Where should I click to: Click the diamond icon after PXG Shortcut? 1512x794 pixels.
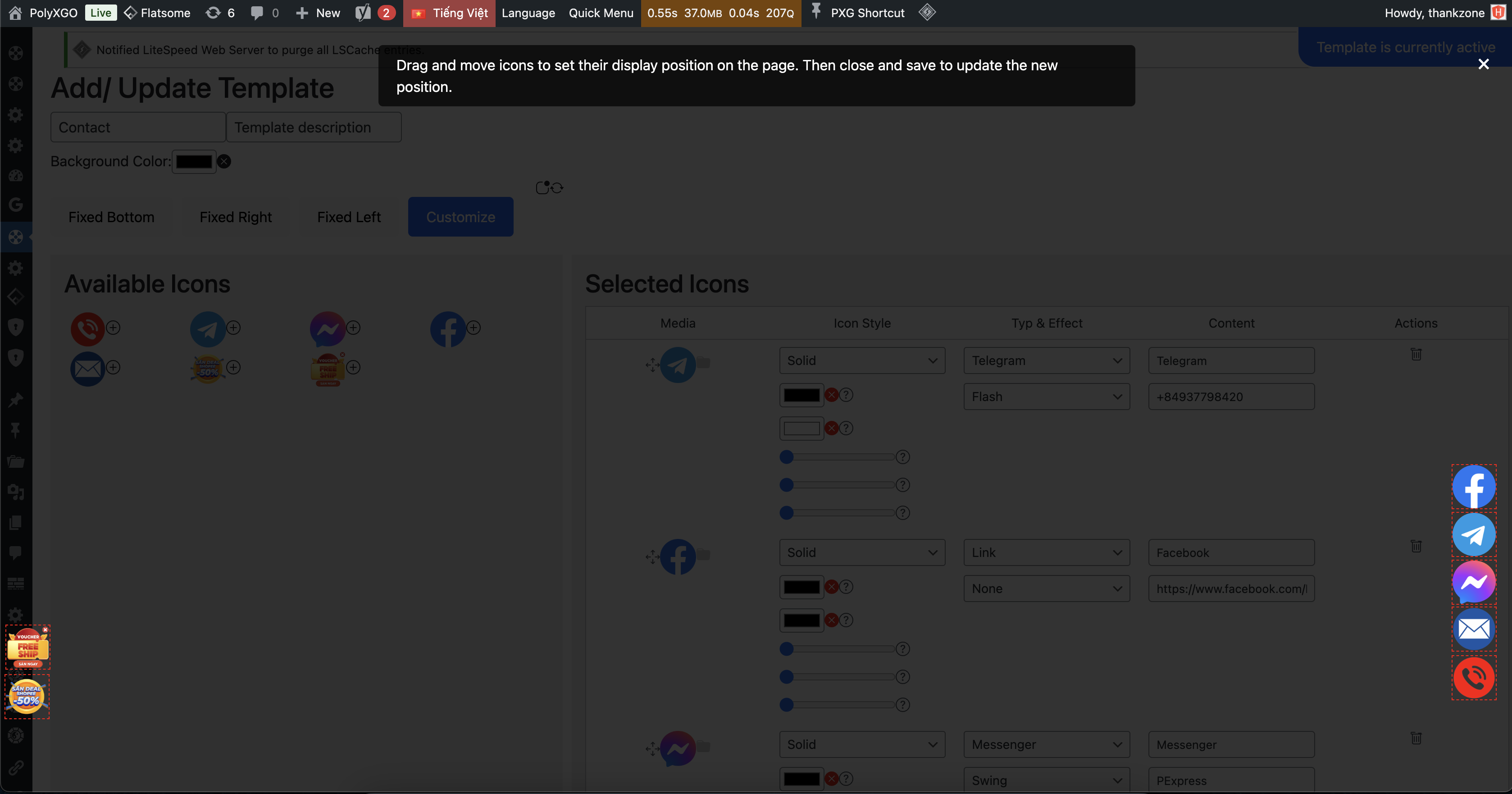pyautogui.click(x=927, y=12)
